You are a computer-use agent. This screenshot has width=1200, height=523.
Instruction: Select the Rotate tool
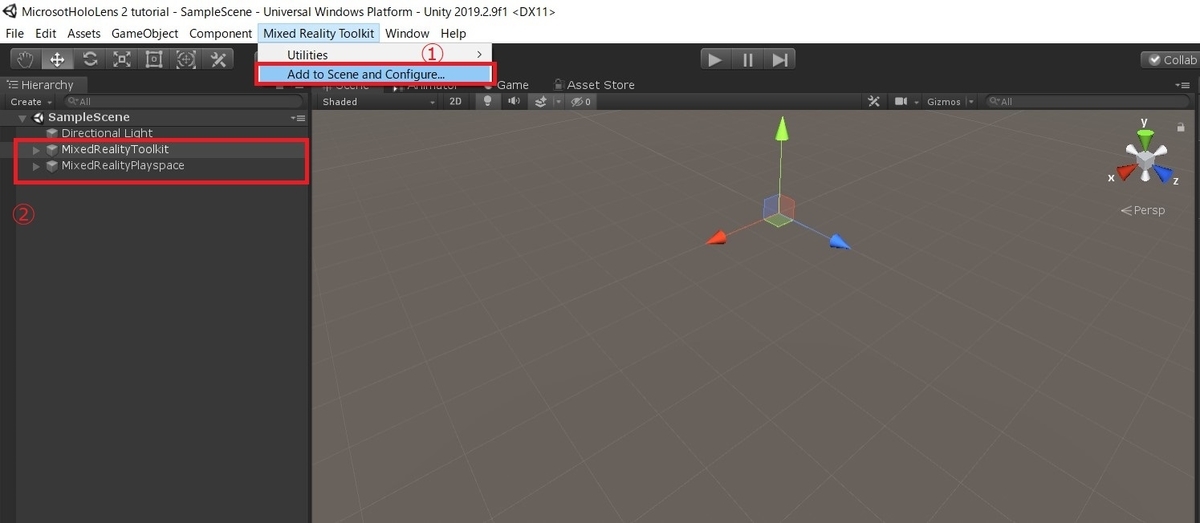point(90,59)
